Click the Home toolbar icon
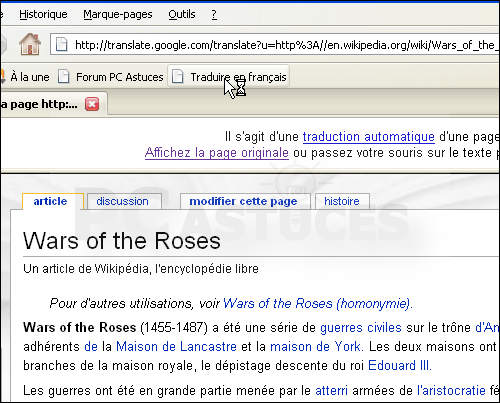 pos(30,44)
